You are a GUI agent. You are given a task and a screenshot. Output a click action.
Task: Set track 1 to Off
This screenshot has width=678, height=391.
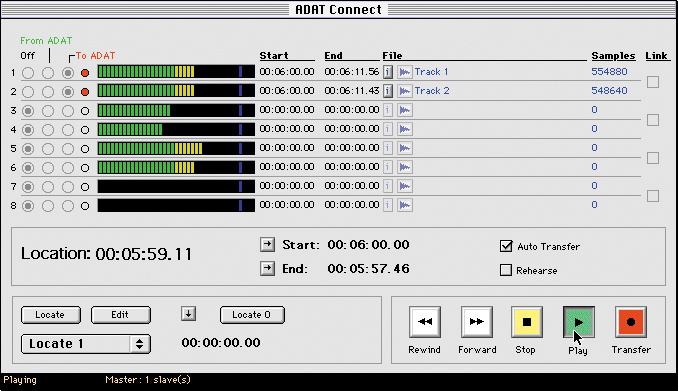tap(28, 73)
